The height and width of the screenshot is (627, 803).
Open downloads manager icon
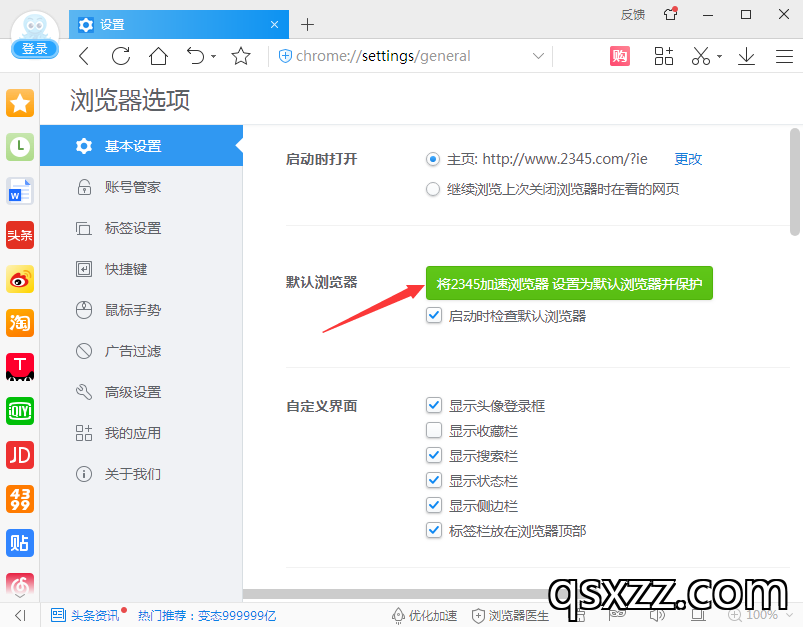(x=747, y=56)
